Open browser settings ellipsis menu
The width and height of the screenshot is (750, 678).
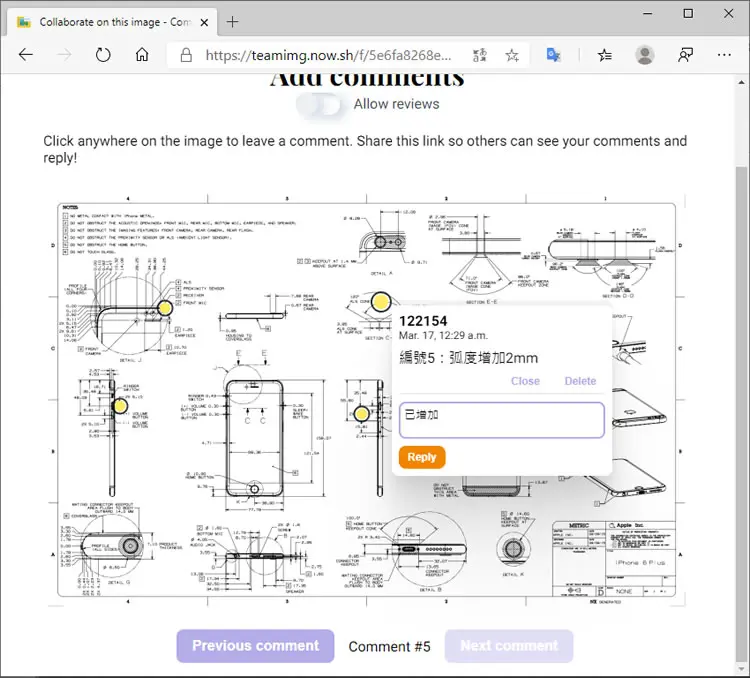coord(724,55)
